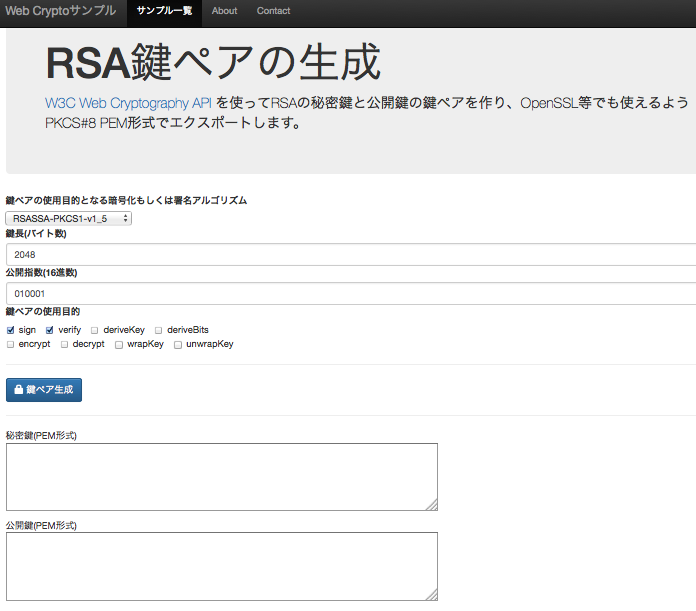
Task: Click the 鍵ペア生成 button
Action: (x=44, y=390)
